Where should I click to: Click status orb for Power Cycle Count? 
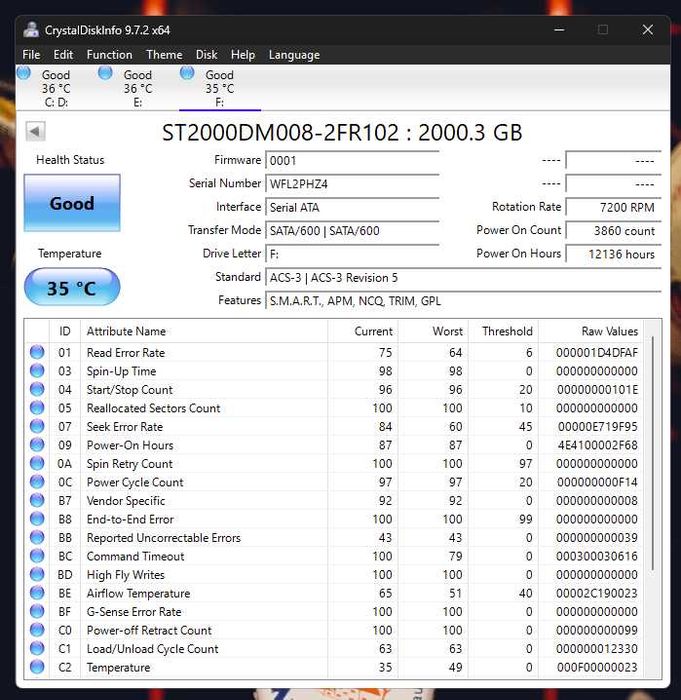(37, 482)
